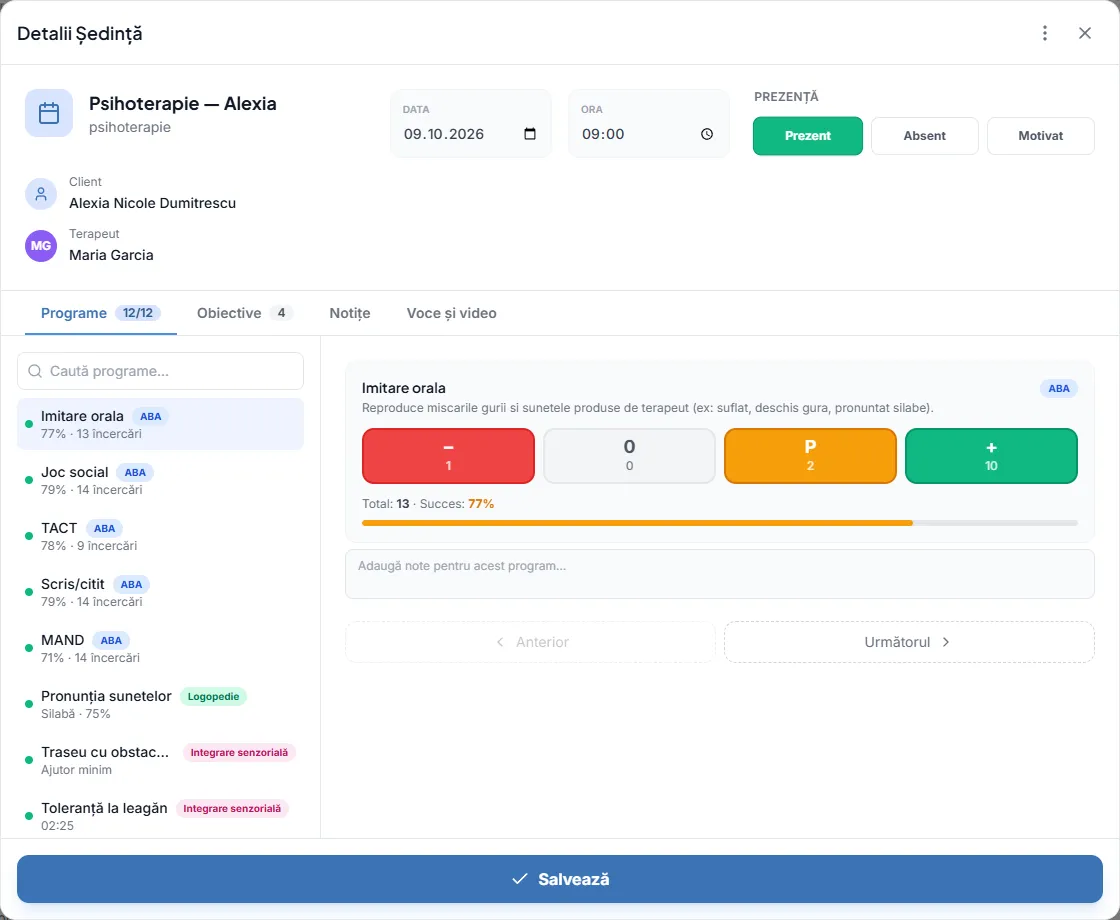Mark attendance as Prezent
The image size is (1120, 920).
pyautogui.click(x=808, y=136)
